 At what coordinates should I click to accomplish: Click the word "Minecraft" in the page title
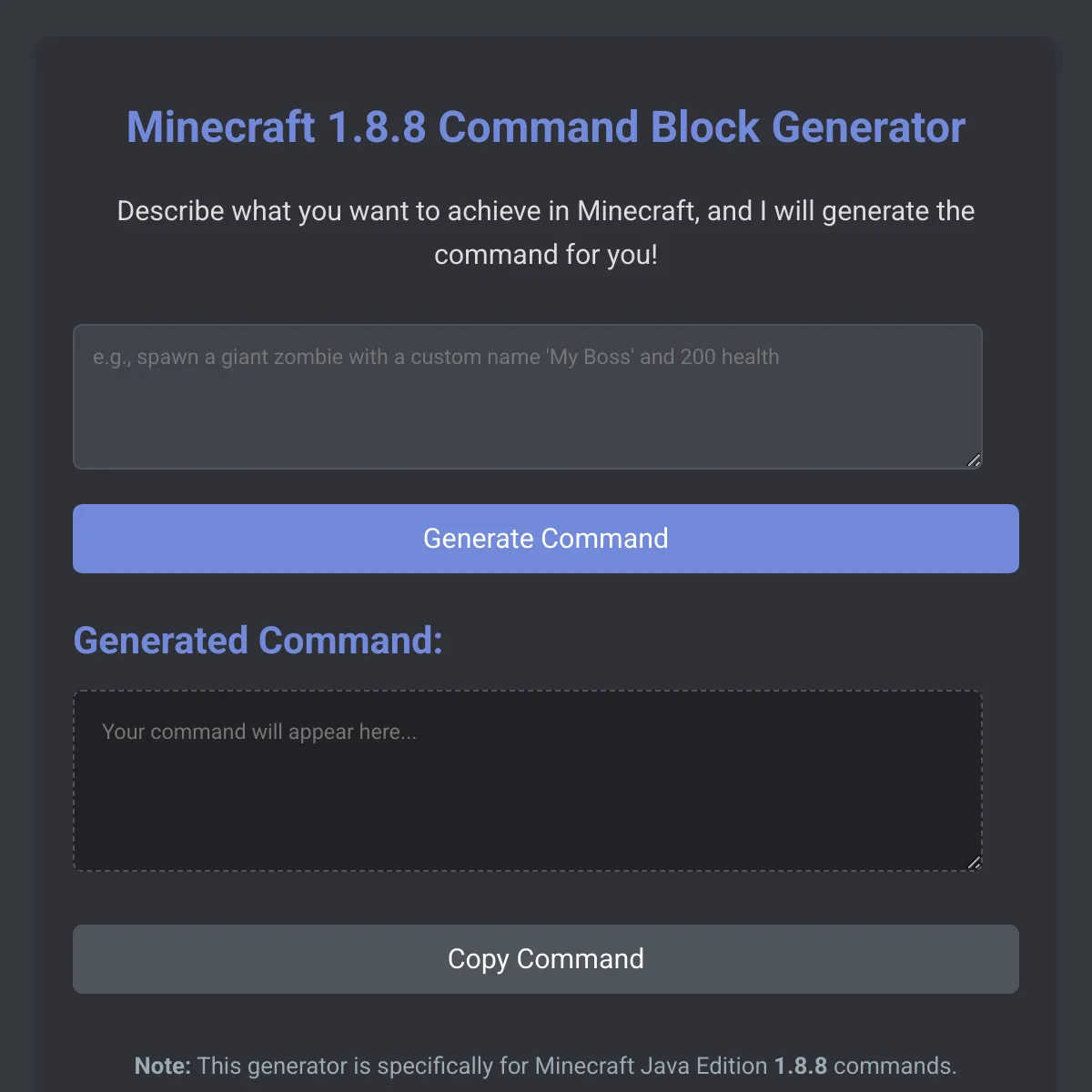[x=220, y=127]
